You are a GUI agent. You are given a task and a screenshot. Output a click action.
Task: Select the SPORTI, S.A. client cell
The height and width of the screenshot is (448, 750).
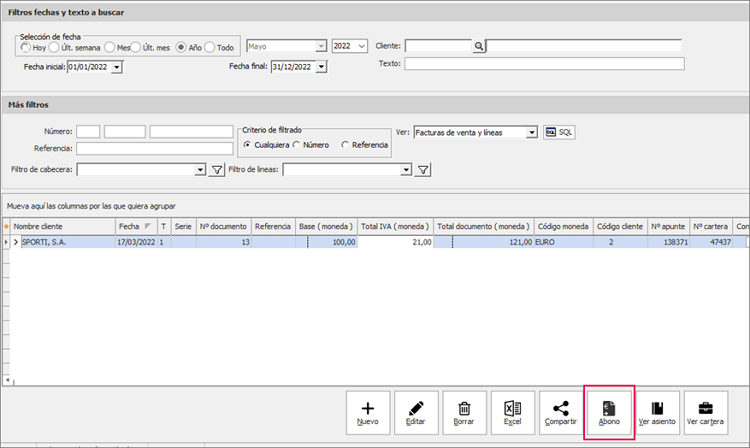click(68, 242)
